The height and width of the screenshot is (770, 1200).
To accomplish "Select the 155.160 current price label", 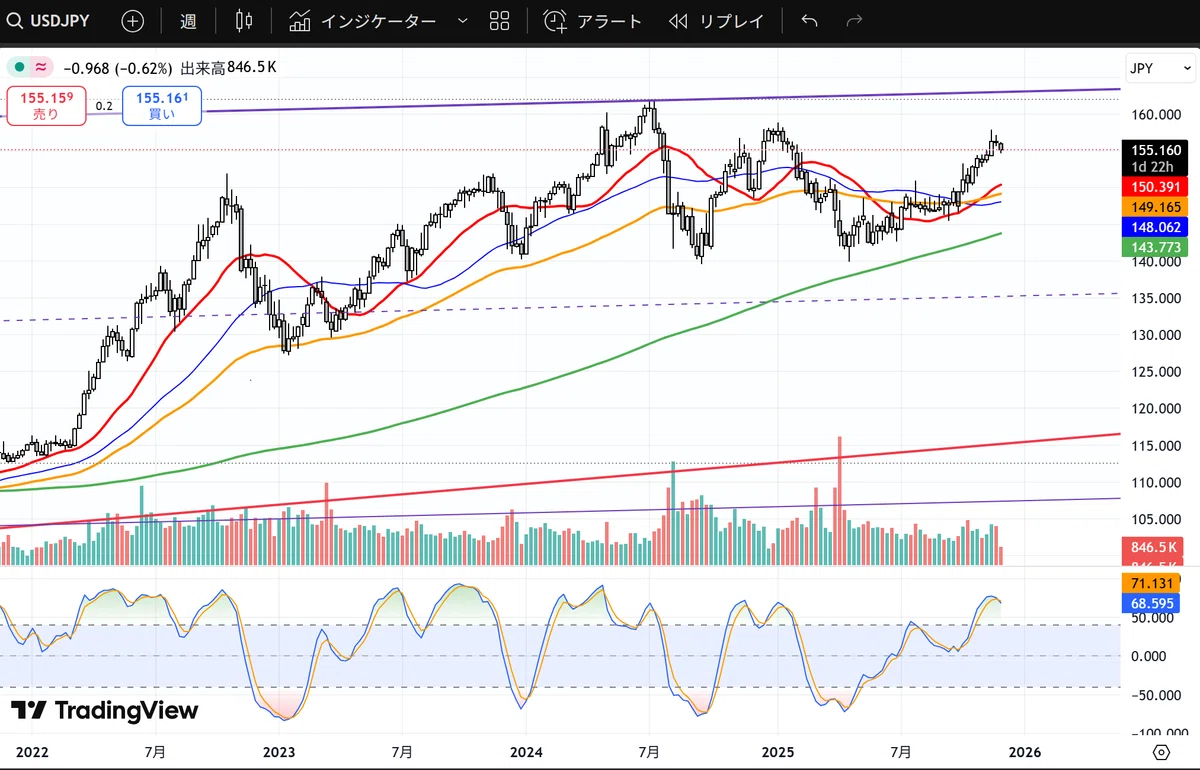I will click(x=1155, y=150).
